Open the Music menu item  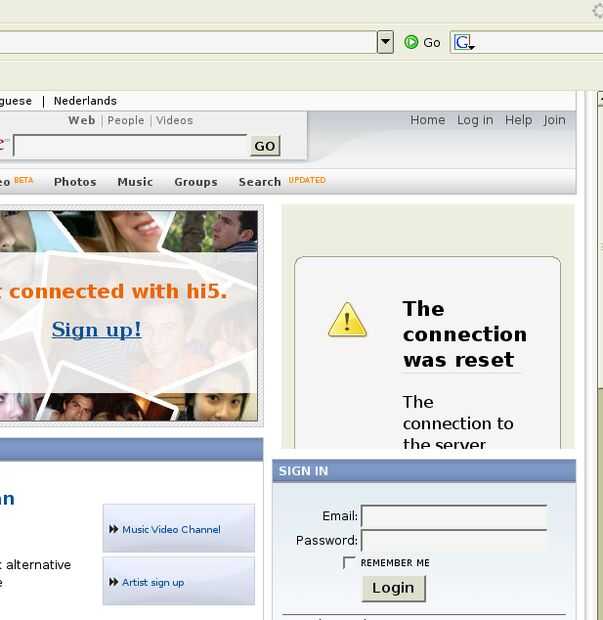(135, 182)
